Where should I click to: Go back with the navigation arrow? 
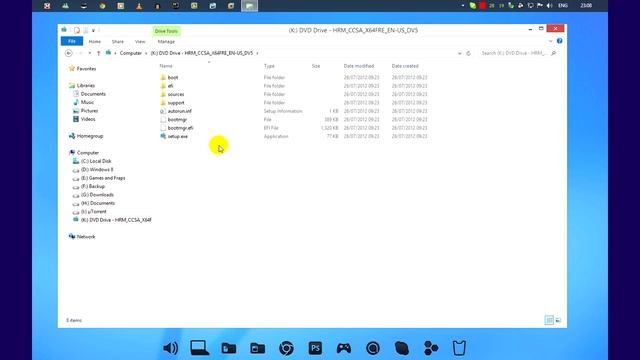69,53
